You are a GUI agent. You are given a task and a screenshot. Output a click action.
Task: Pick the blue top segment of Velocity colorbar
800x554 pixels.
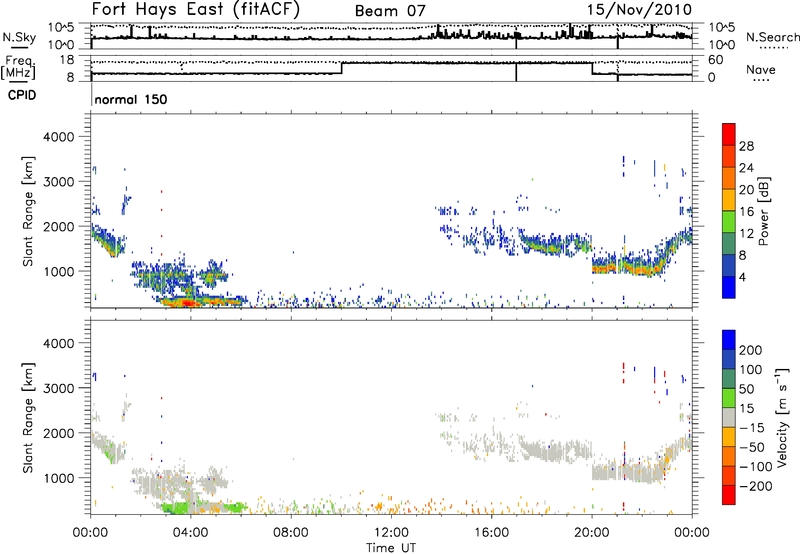point(729,340)
